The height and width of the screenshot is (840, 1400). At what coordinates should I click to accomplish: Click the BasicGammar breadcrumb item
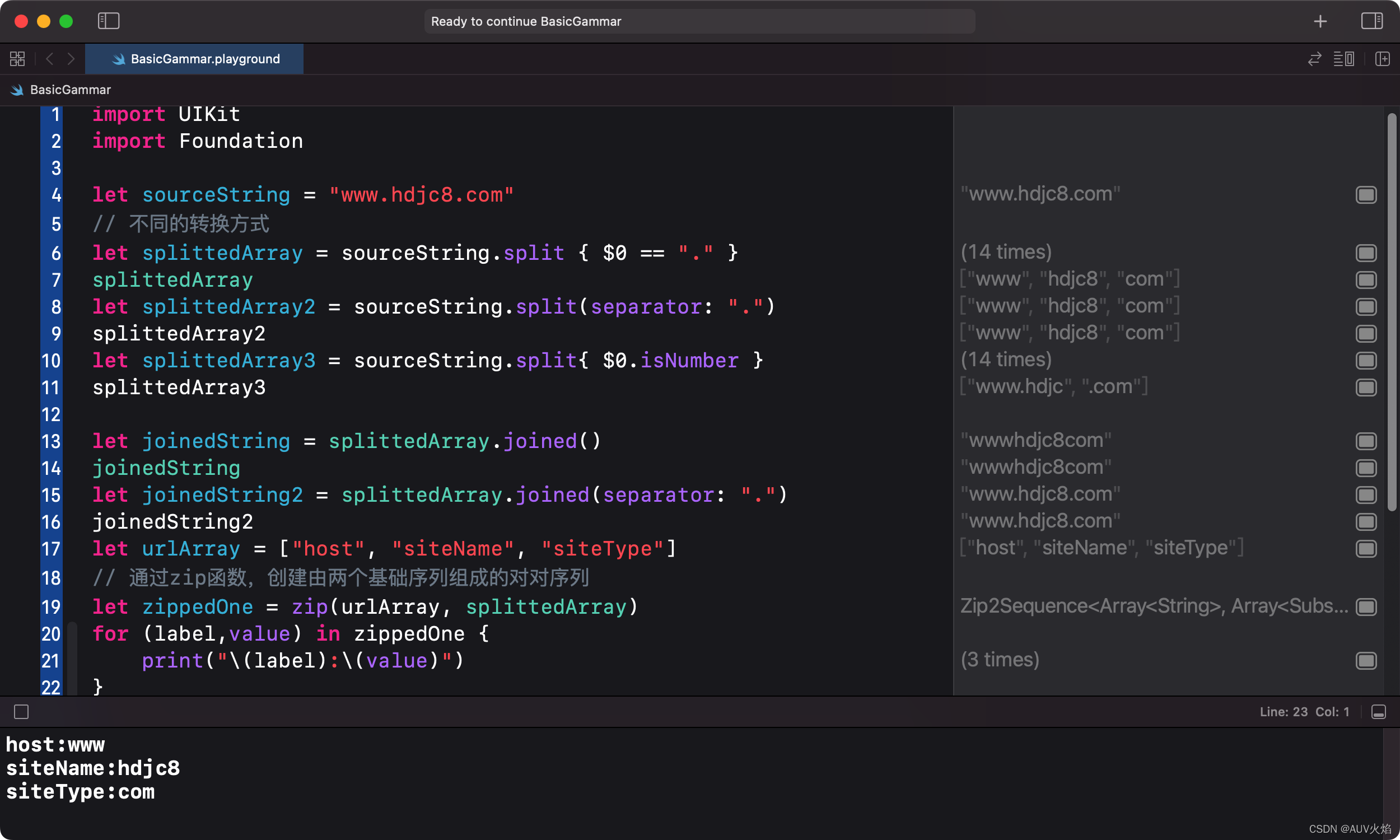coord(70,90)
